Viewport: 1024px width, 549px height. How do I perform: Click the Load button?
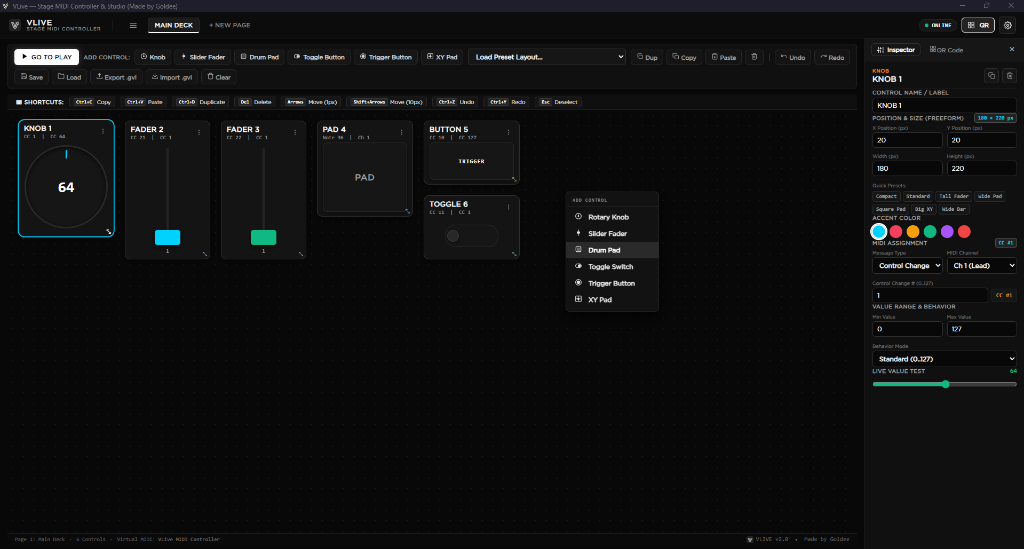point(69,76)
